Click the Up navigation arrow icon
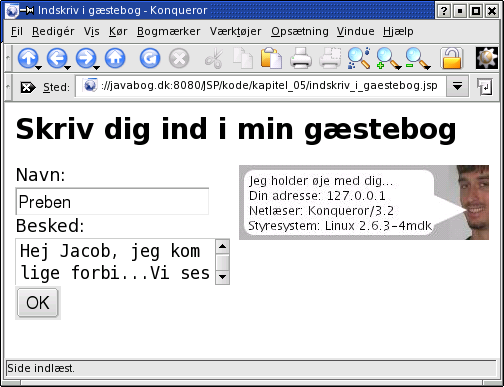 [28, 59]
